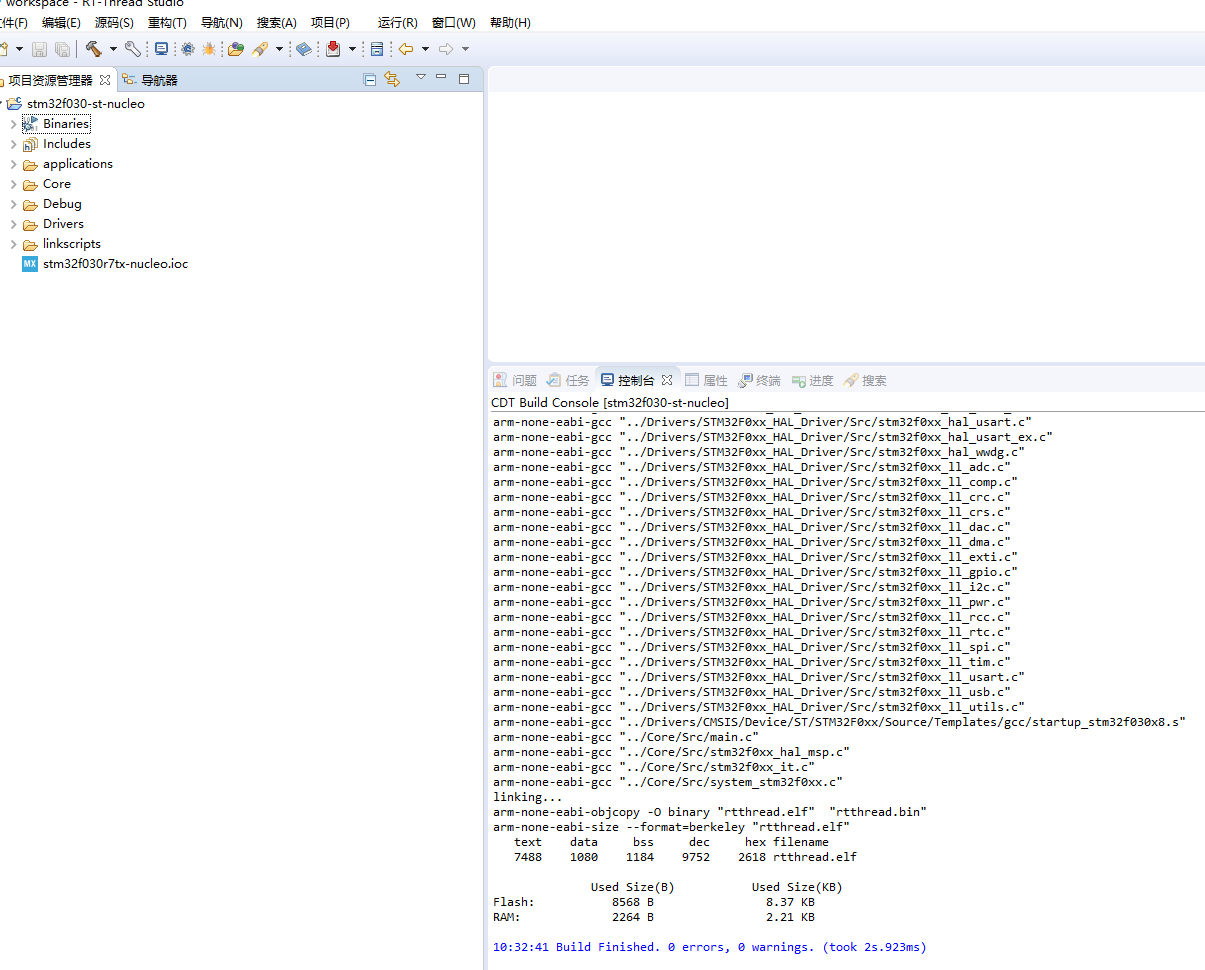Open dropdown arrow next to hammer build icon
The height and width of the screenshot is (970, 1205).
(113, 49)
